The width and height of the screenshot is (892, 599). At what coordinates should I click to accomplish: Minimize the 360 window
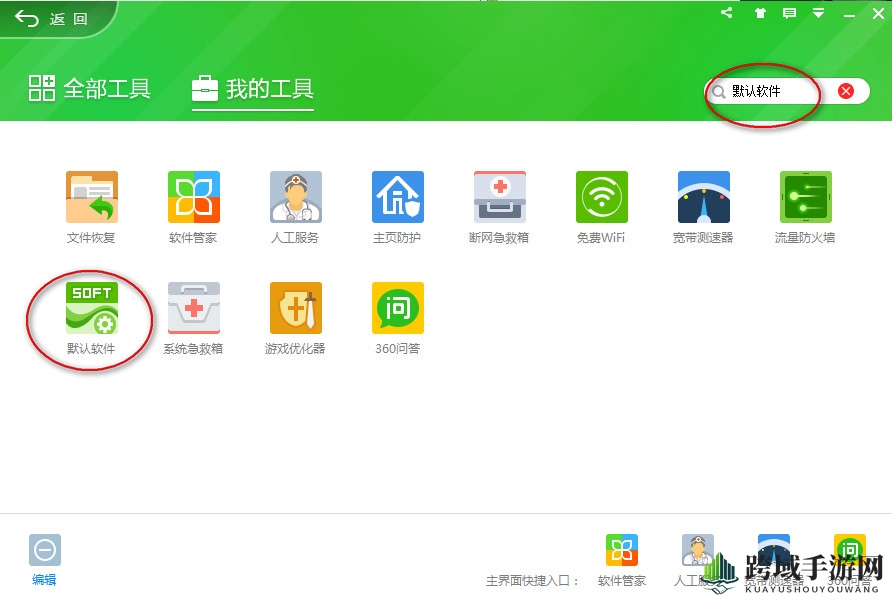point(849,14)
